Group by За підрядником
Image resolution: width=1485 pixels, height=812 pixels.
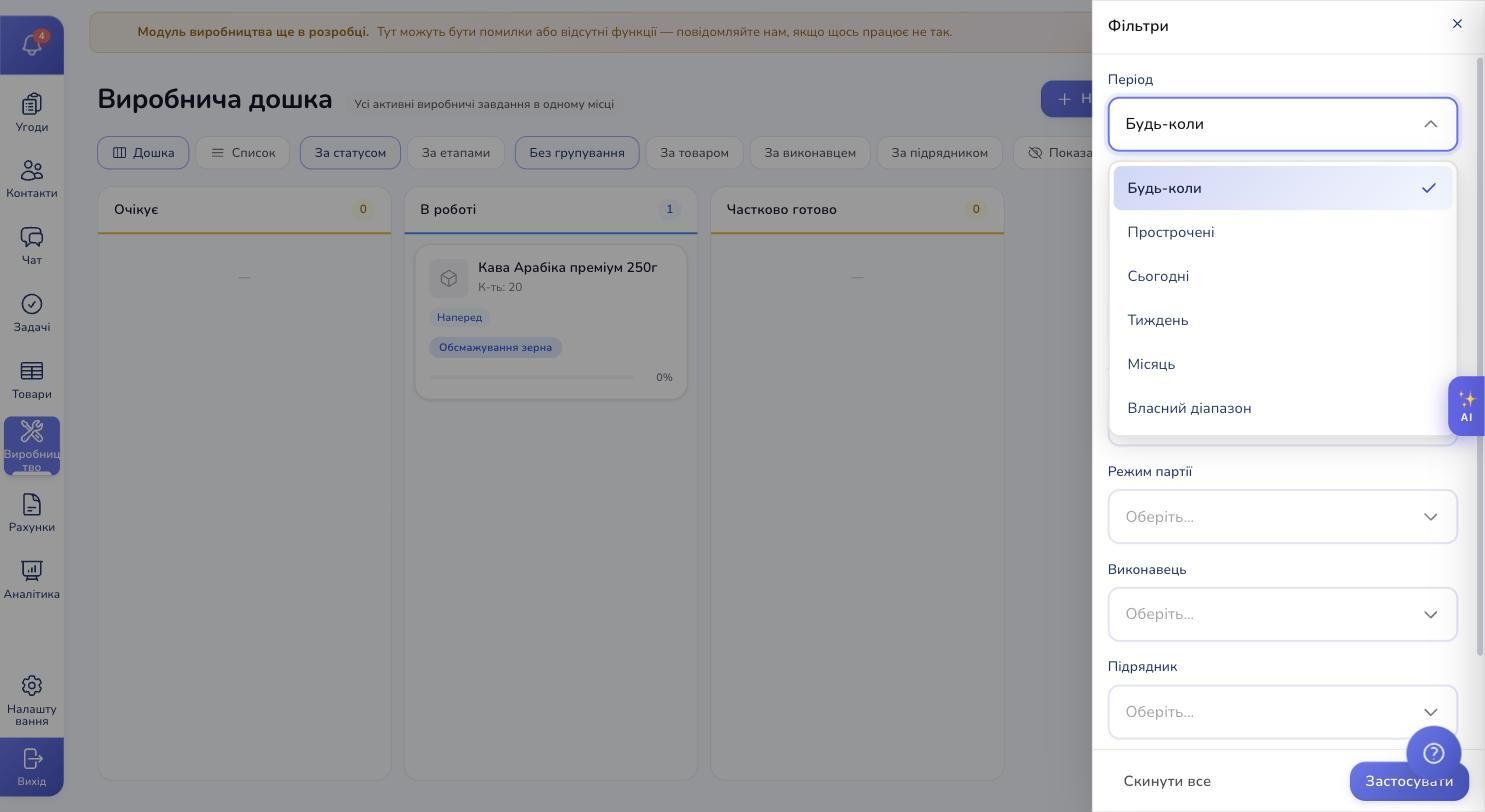pyautogui.click(x=940, y=153)
